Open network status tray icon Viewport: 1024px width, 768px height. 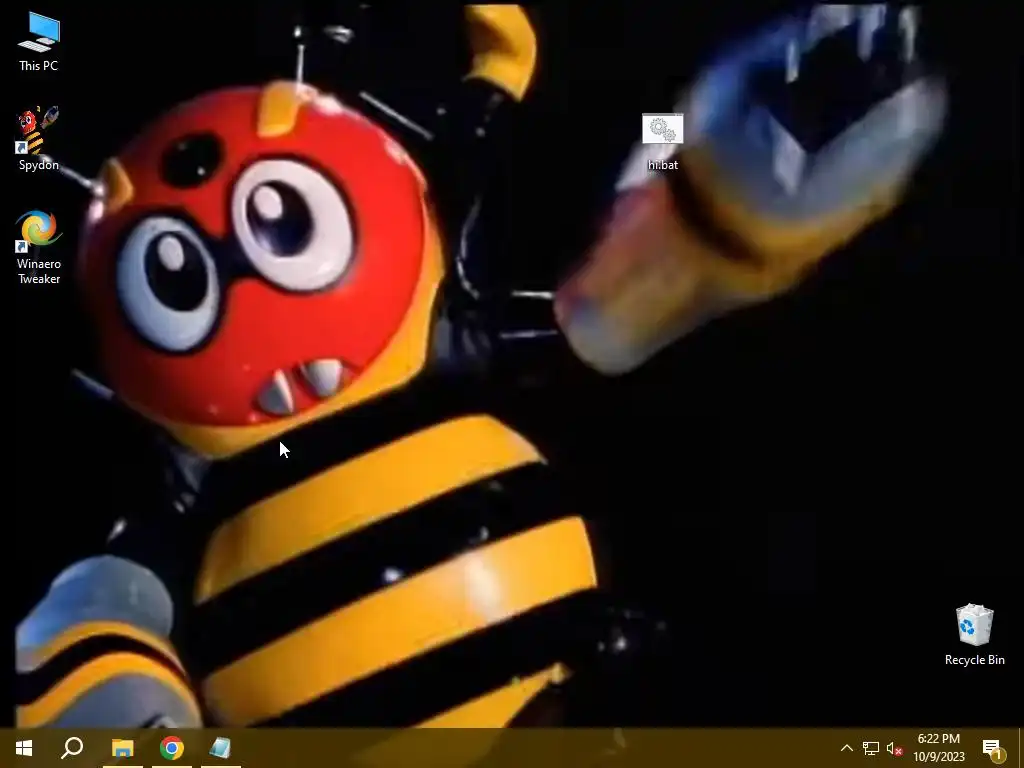[x=871, y=748]
